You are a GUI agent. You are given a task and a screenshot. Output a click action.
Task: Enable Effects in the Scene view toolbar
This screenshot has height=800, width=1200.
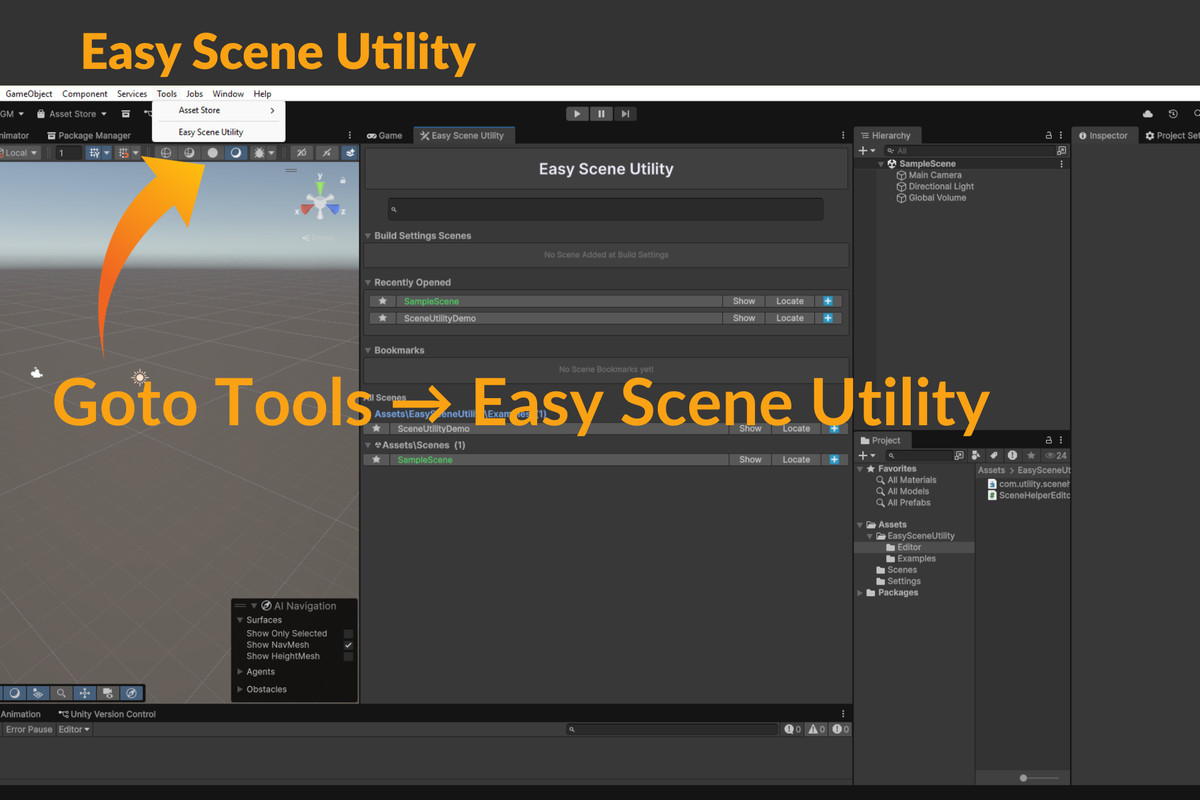[236, 152]
